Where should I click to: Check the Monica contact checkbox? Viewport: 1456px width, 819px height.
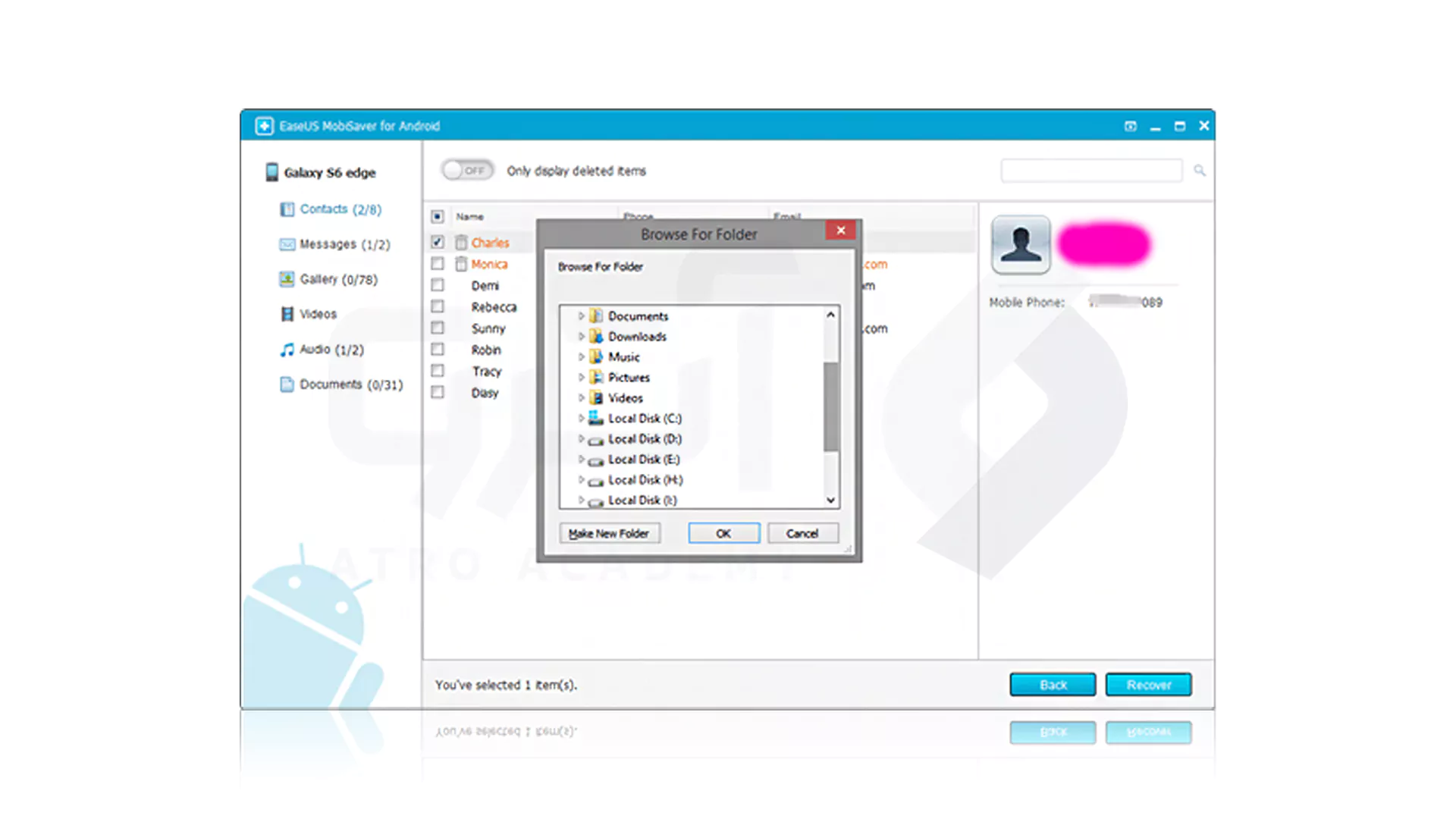pyautogui.click(x=438, y=263)
